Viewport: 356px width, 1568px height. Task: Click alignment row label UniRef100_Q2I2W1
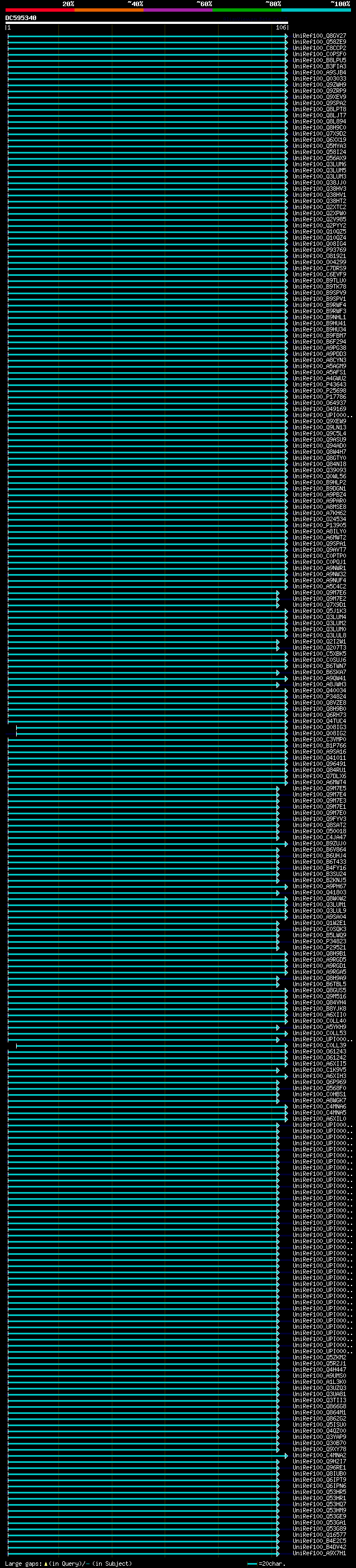(319, 641)
